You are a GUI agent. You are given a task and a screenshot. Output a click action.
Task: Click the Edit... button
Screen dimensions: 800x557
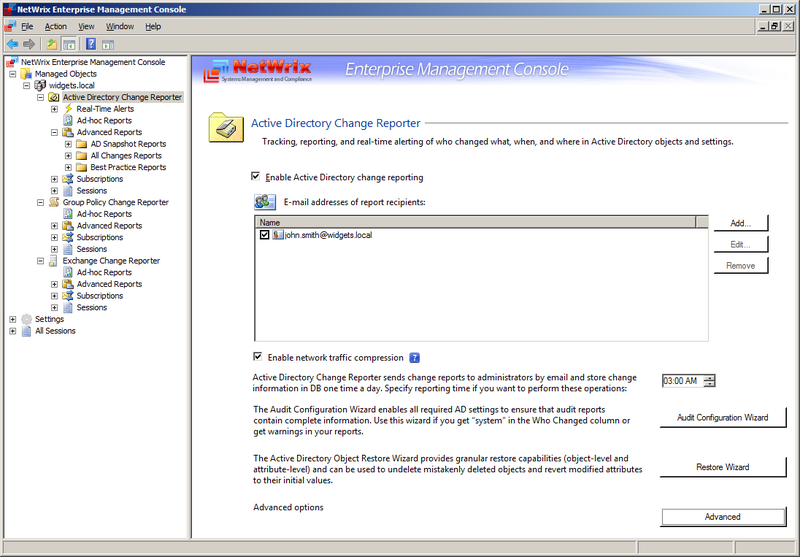tap(740, 244)
